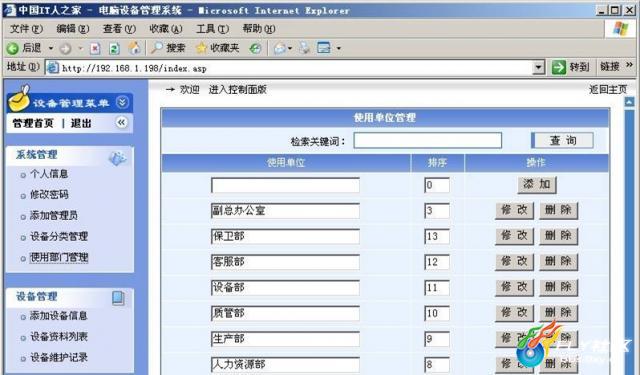The height and width of the screenshot is (375, 640).
Task: Click the Go (转到) button
Action: click(x=571, y=67)
